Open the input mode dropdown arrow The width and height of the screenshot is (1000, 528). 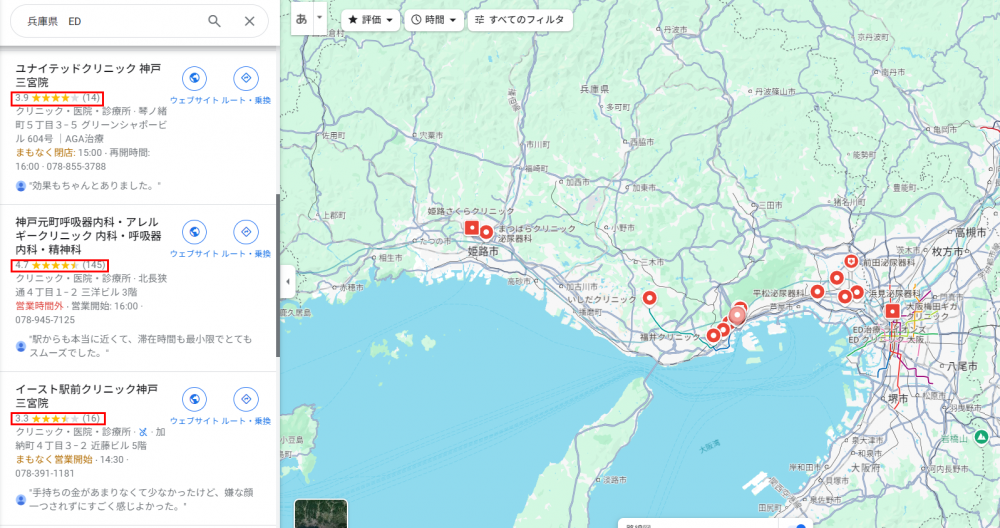pos(320,18)
